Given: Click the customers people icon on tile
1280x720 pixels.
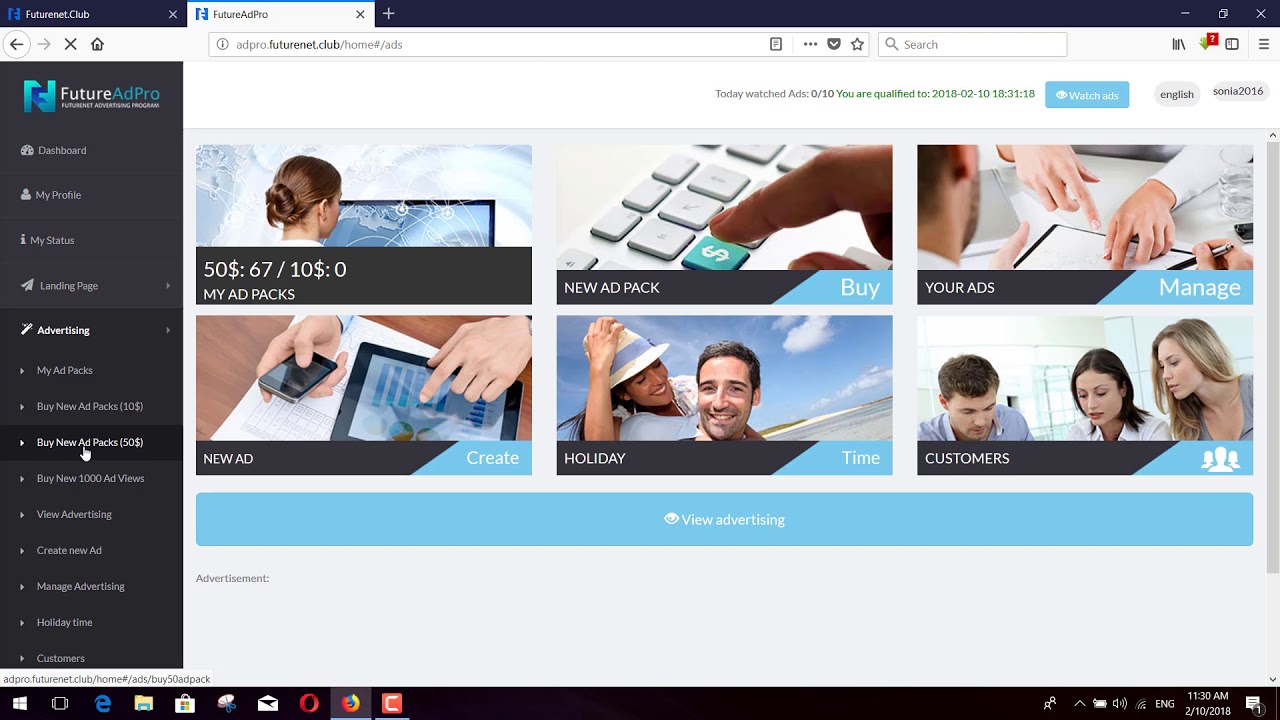Looking at the screenshot, I should [1220, 458].
